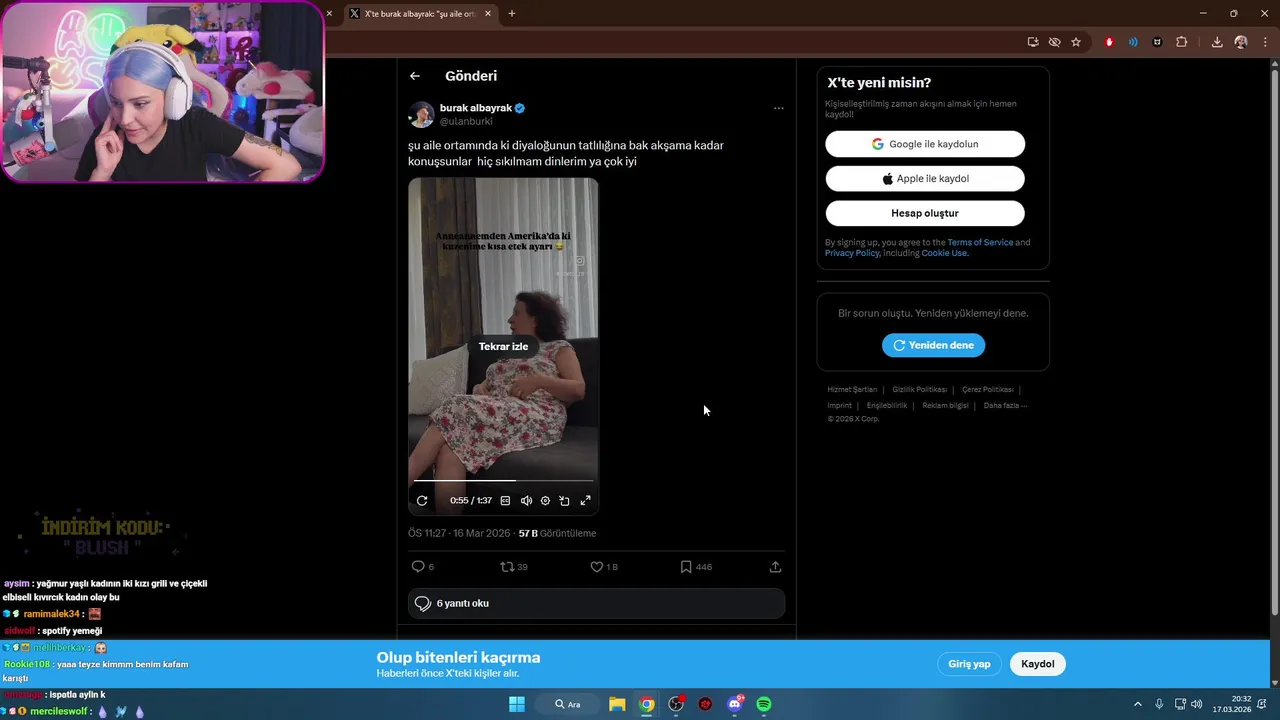
Task: Mute the video with the speaker icon
Action: coord(526,500)
